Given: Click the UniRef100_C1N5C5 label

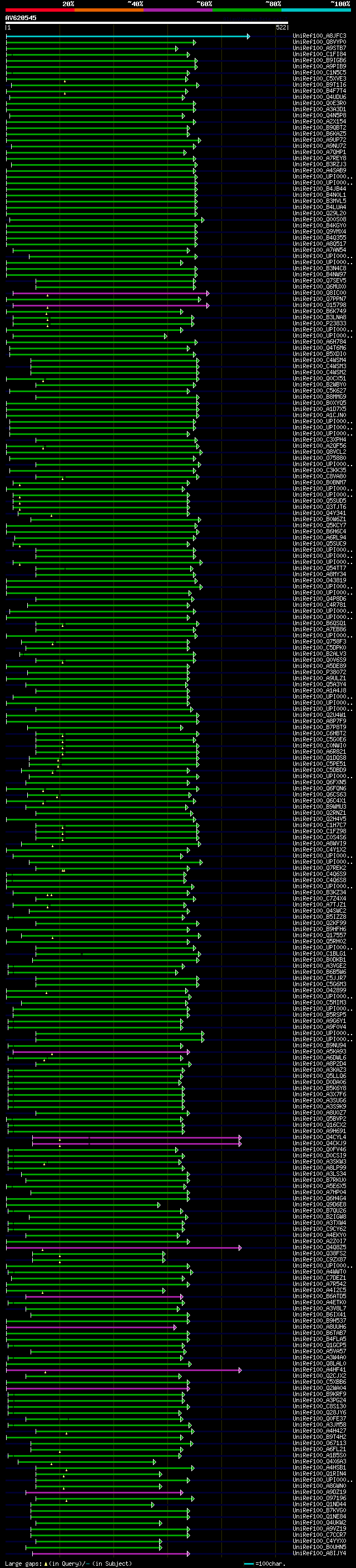Looking at the screenshot, I should [x=319, y=72].
